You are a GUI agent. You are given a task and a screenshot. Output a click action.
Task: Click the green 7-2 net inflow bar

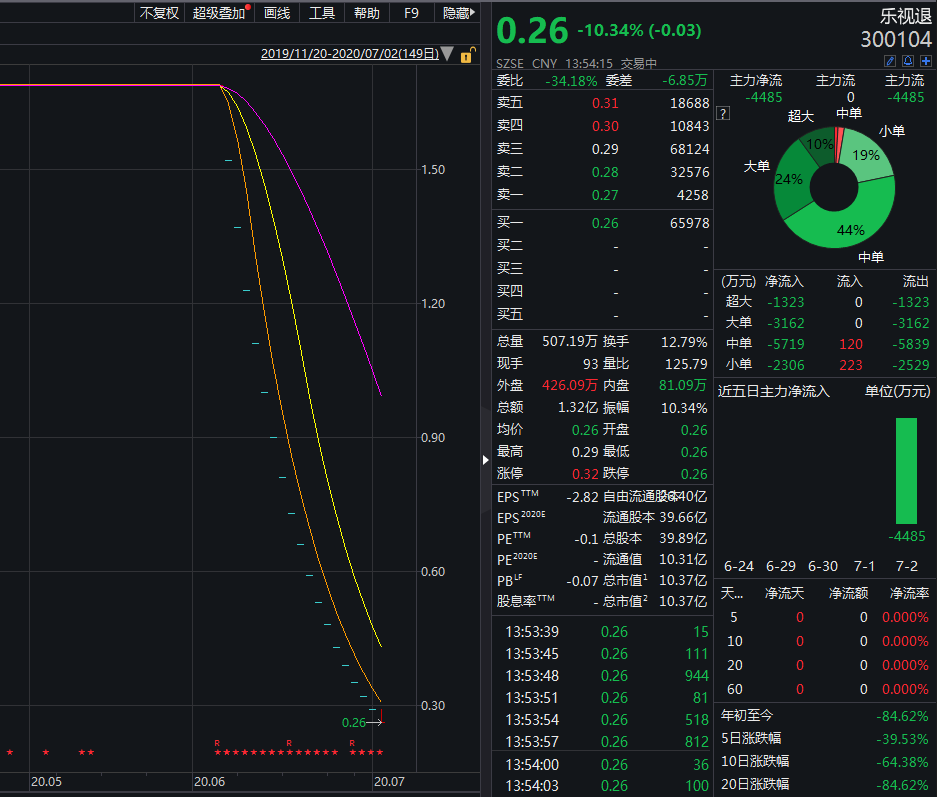click(x=906, y=470)
